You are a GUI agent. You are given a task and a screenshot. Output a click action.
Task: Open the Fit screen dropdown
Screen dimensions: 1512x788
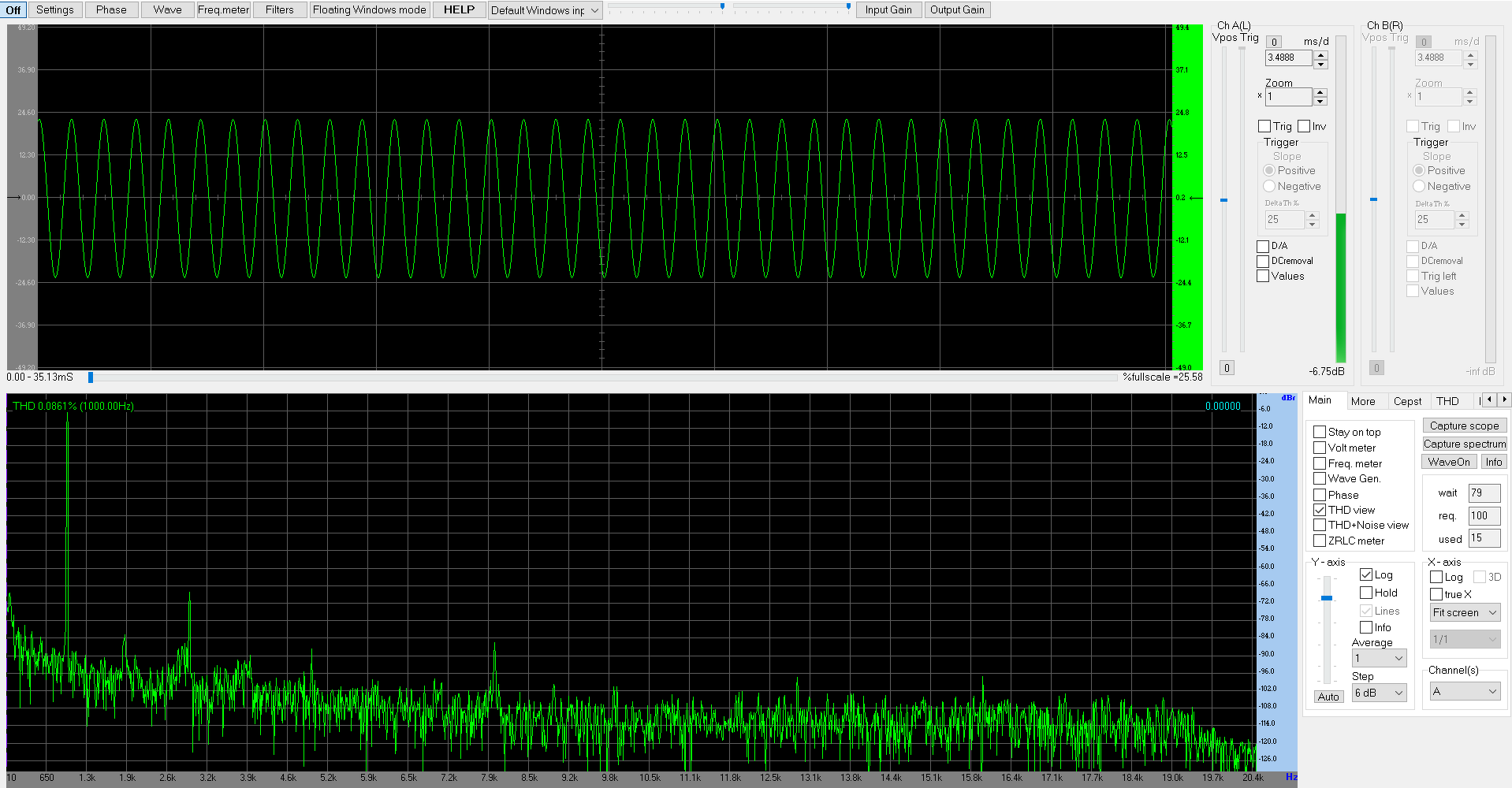pos(1465,612)
